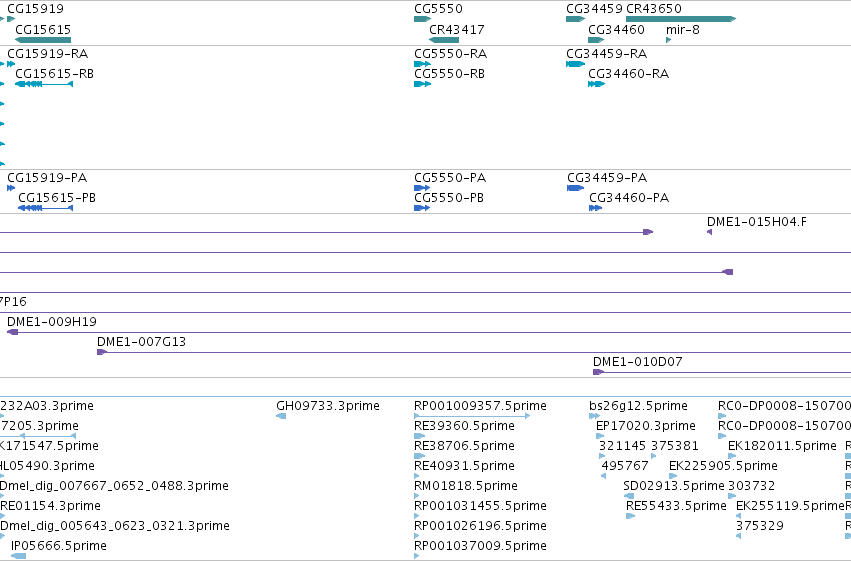This screenshot has height=561, width=851.
Task: Click the DME1-007G13 clone start marker
Action: pos(102,352)
